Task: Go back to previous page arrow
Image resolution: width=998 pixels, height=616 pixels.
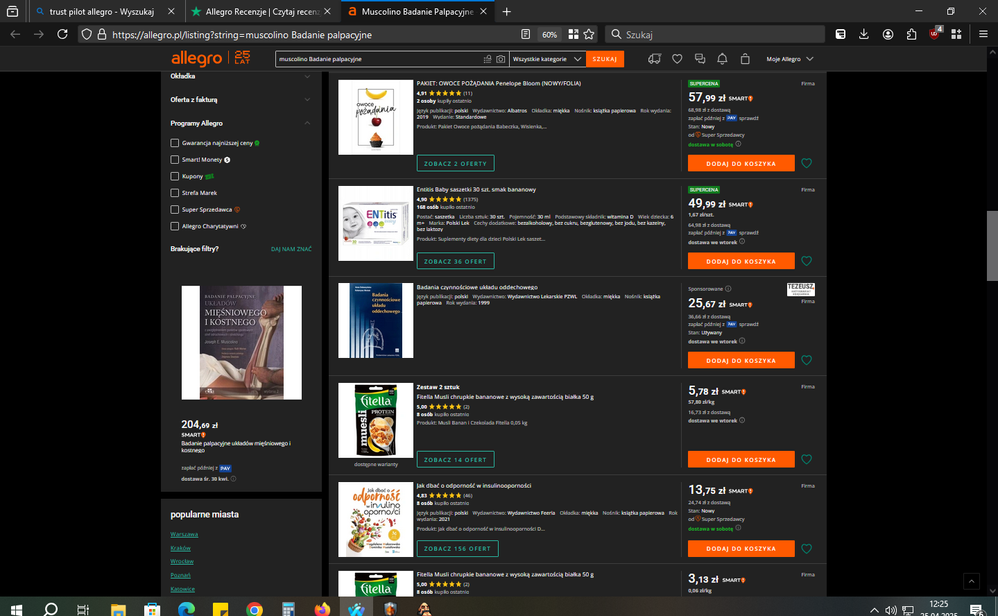Action: click(x=15, y=34)
